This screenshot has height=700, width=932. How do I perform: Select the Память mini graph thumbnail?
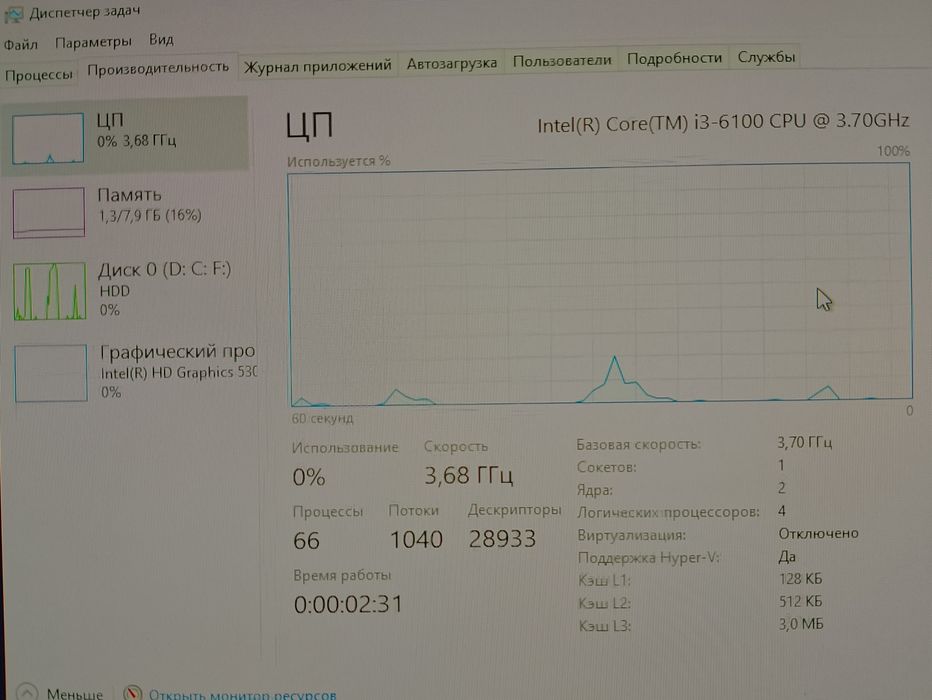[x=49, y=213]
